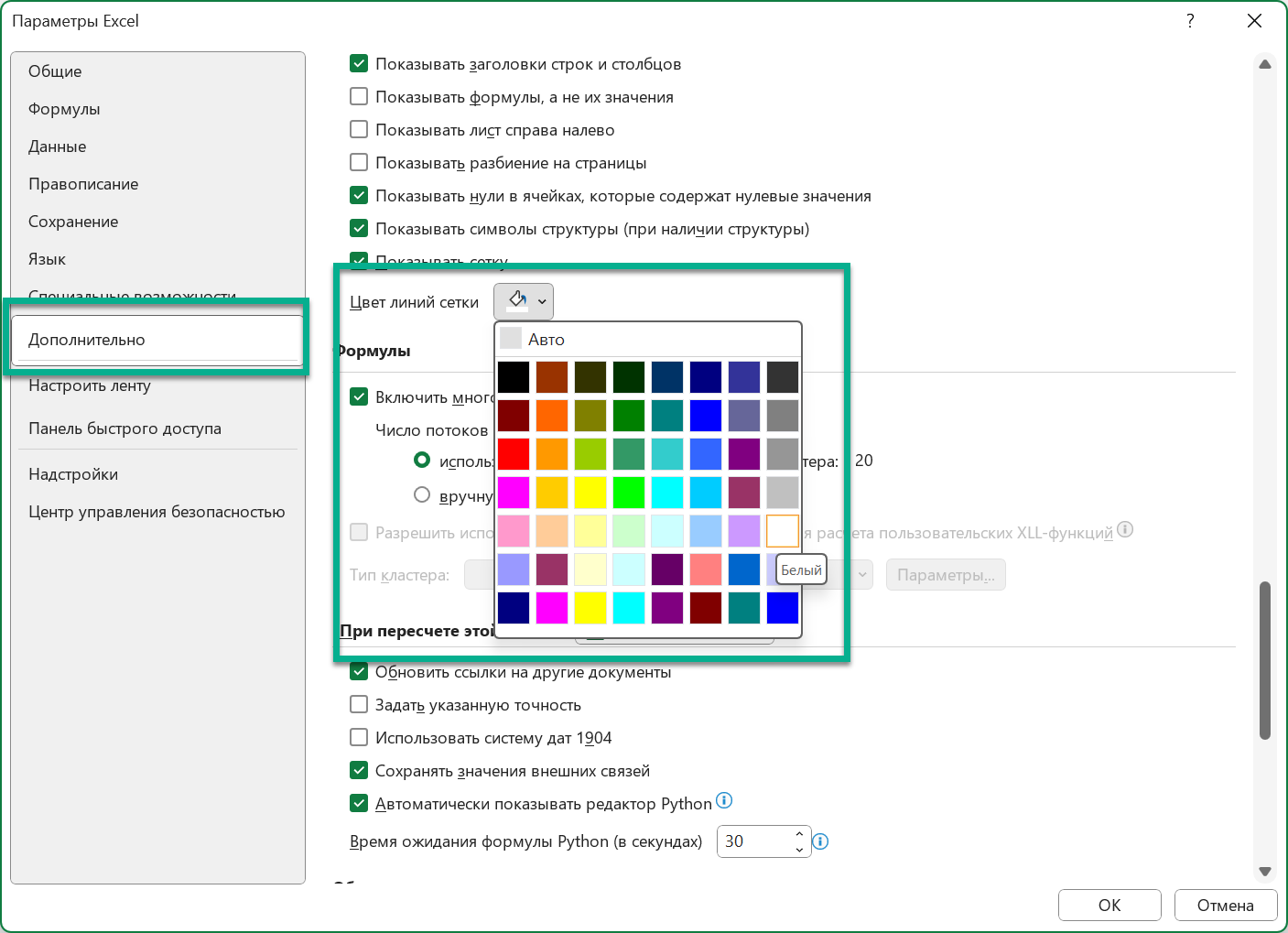Pick the white color swatch
The image size is (1288, 933).
point(783,531)
